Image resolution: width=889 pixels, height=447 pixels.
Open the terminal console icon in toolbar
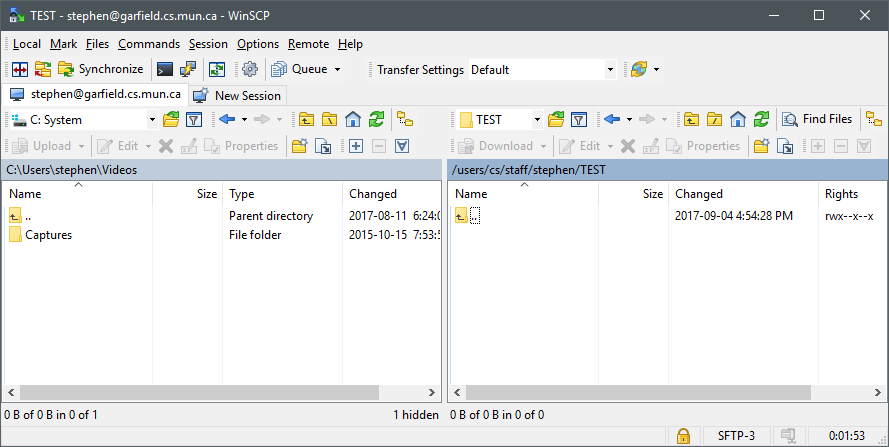165,69
